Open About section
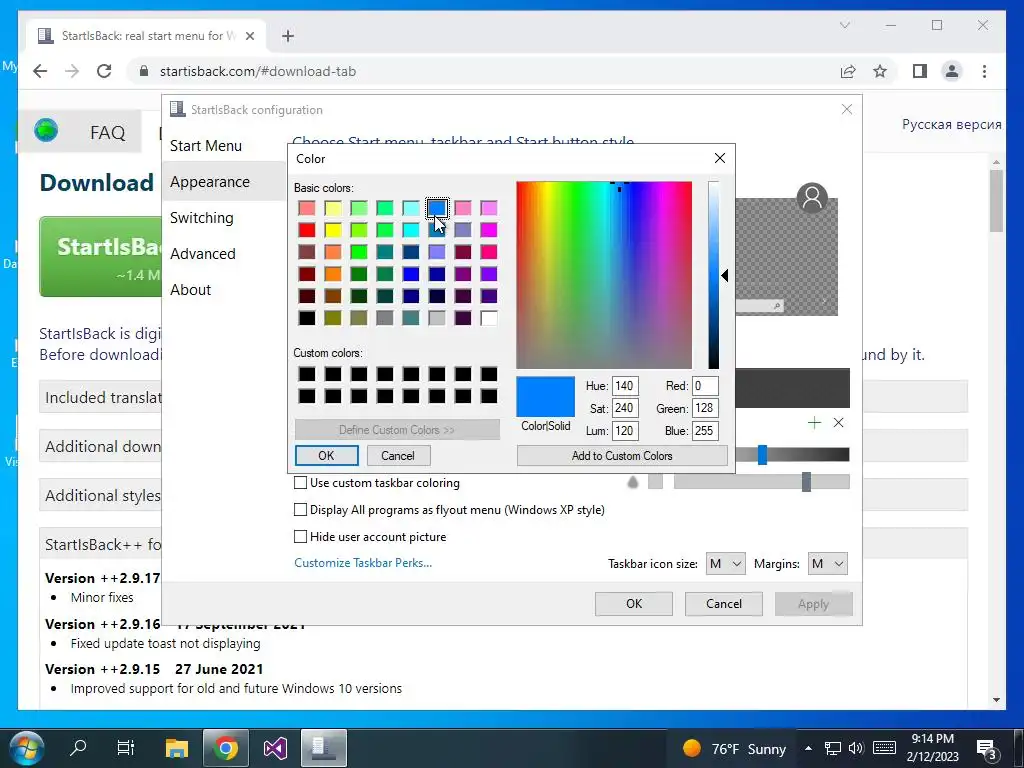The image size is (1024, 768). (x=191, y=289)
